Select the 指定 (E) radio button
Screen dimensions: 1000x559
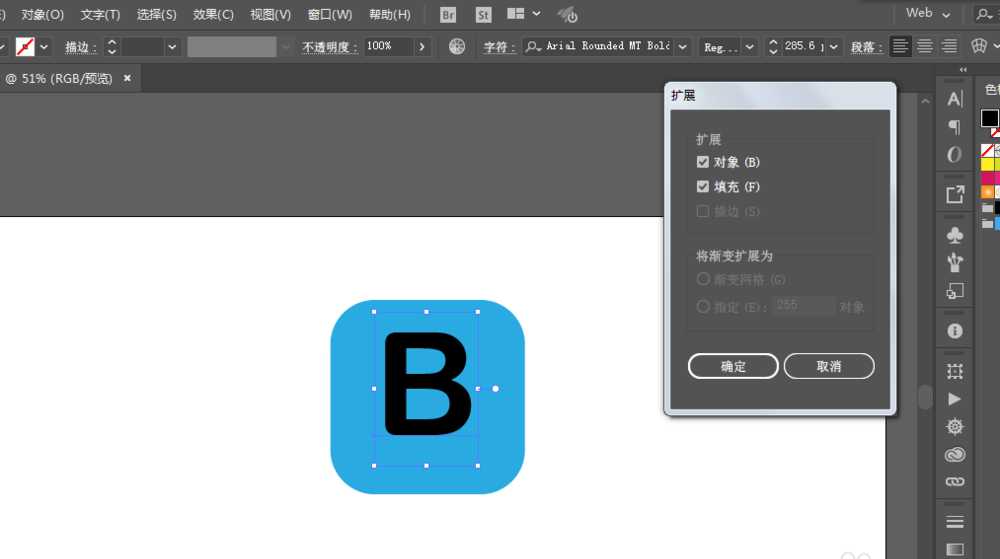703,306
